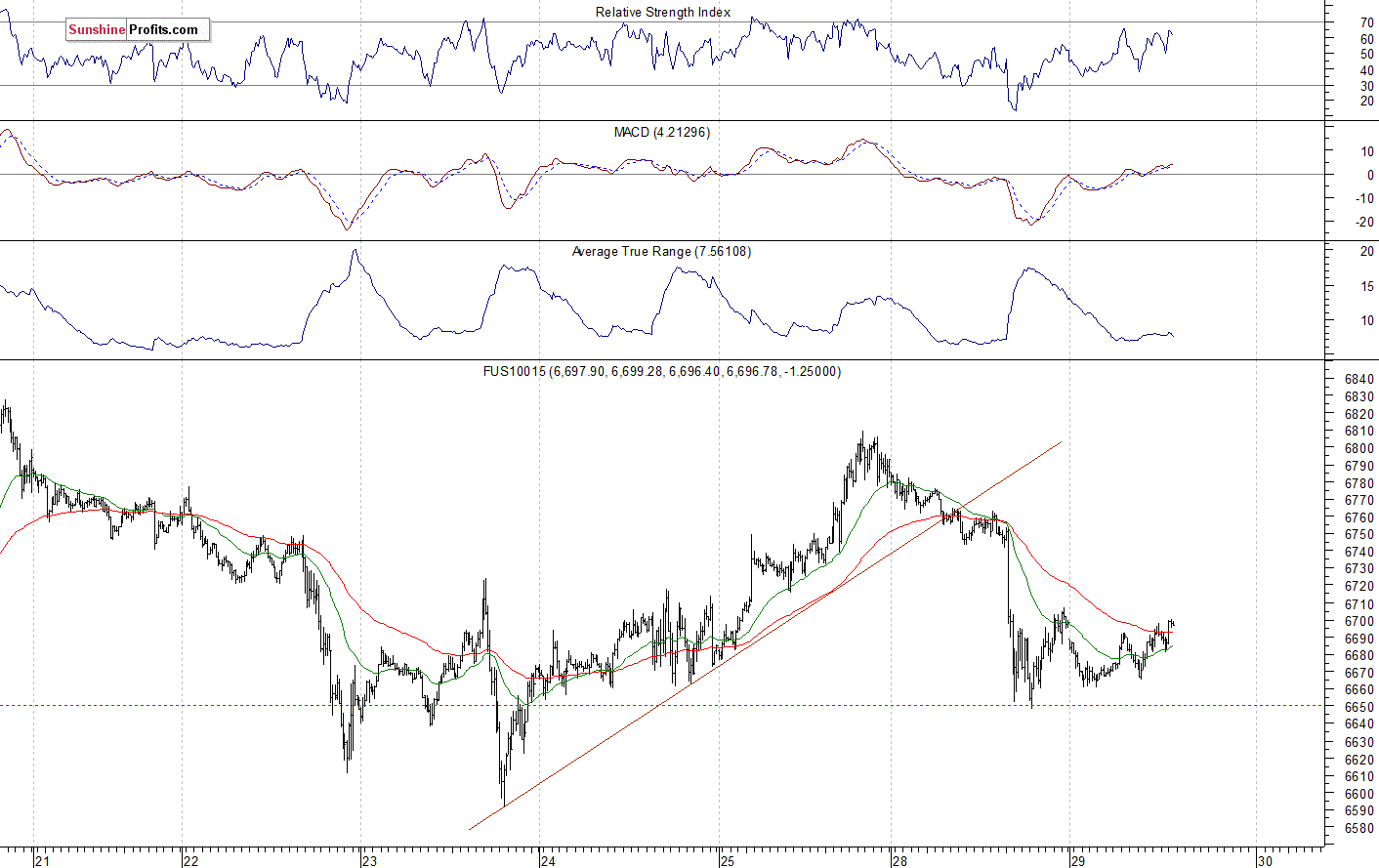This screenshot has height=868, width=1379.
Task: Click ATR axis value 15
Action: coord(1367,287)
